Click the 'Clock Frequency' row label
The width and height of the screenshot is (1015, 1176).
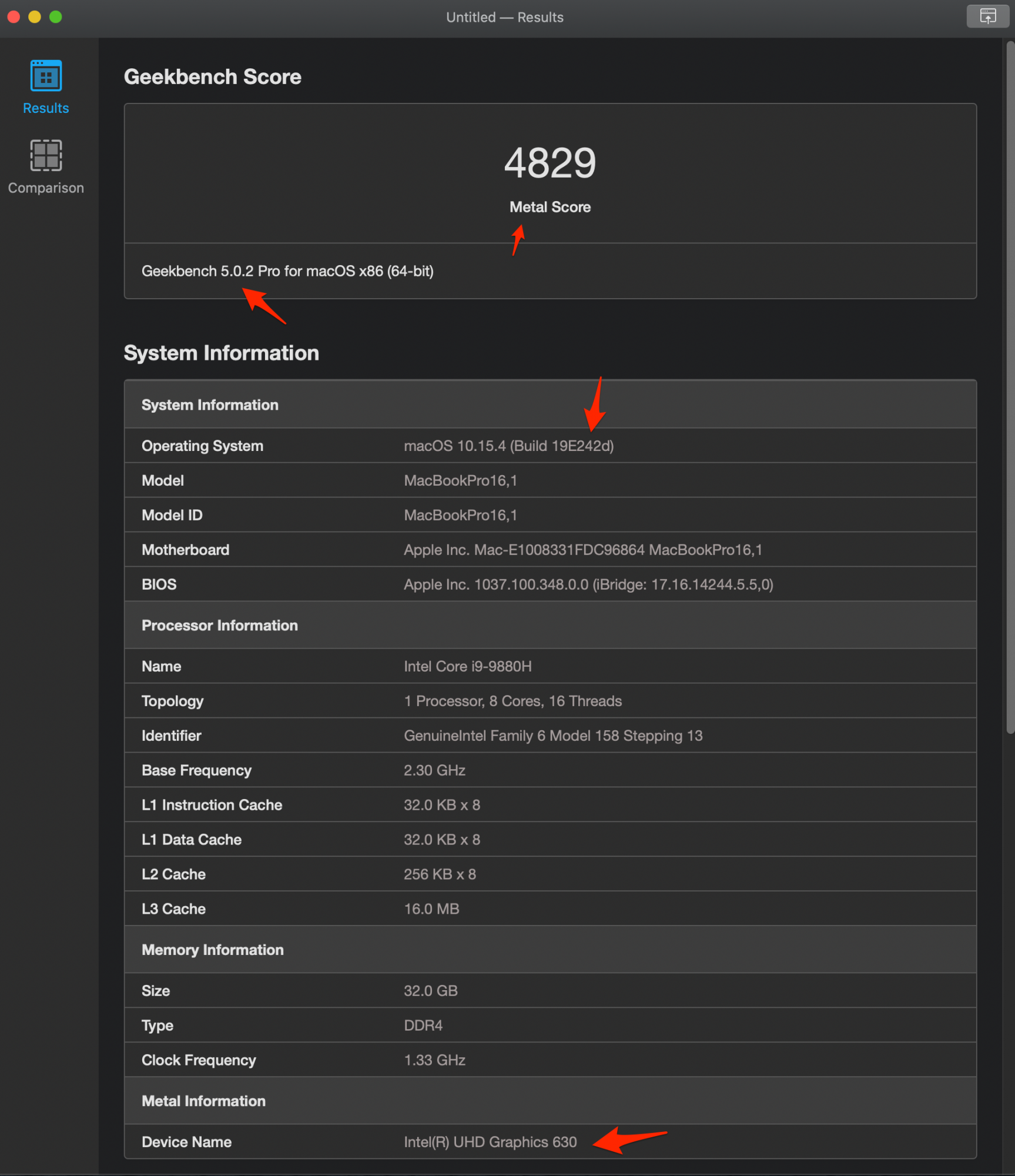tap(199, 1060)
